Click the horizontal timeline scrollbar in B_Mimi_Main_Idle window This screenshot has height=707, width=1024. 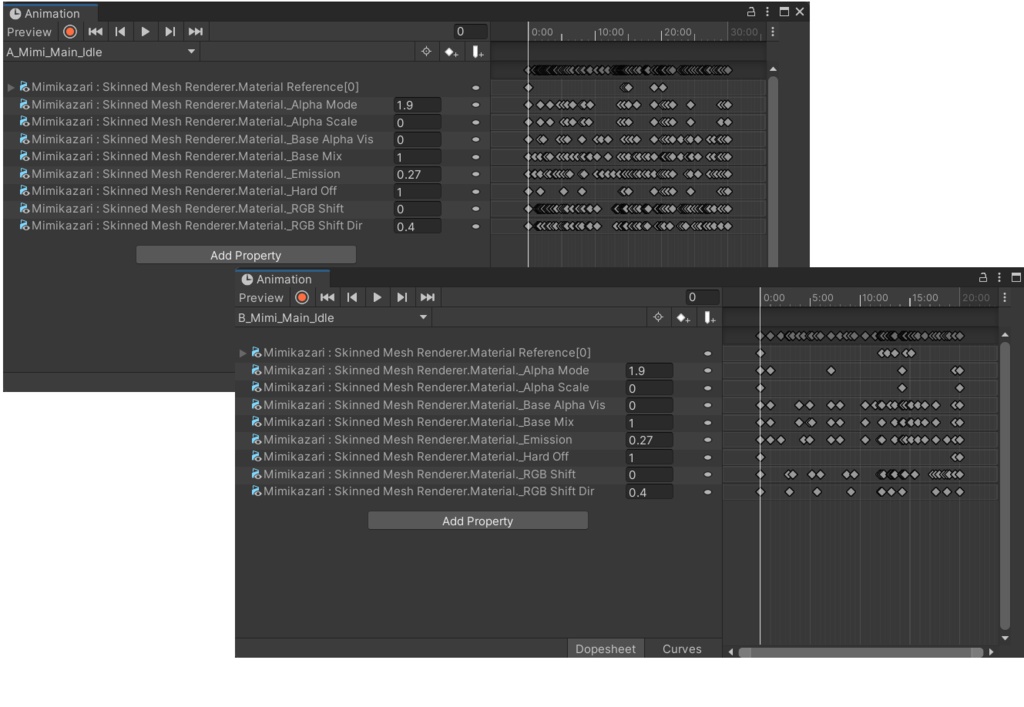coord(861,652)
